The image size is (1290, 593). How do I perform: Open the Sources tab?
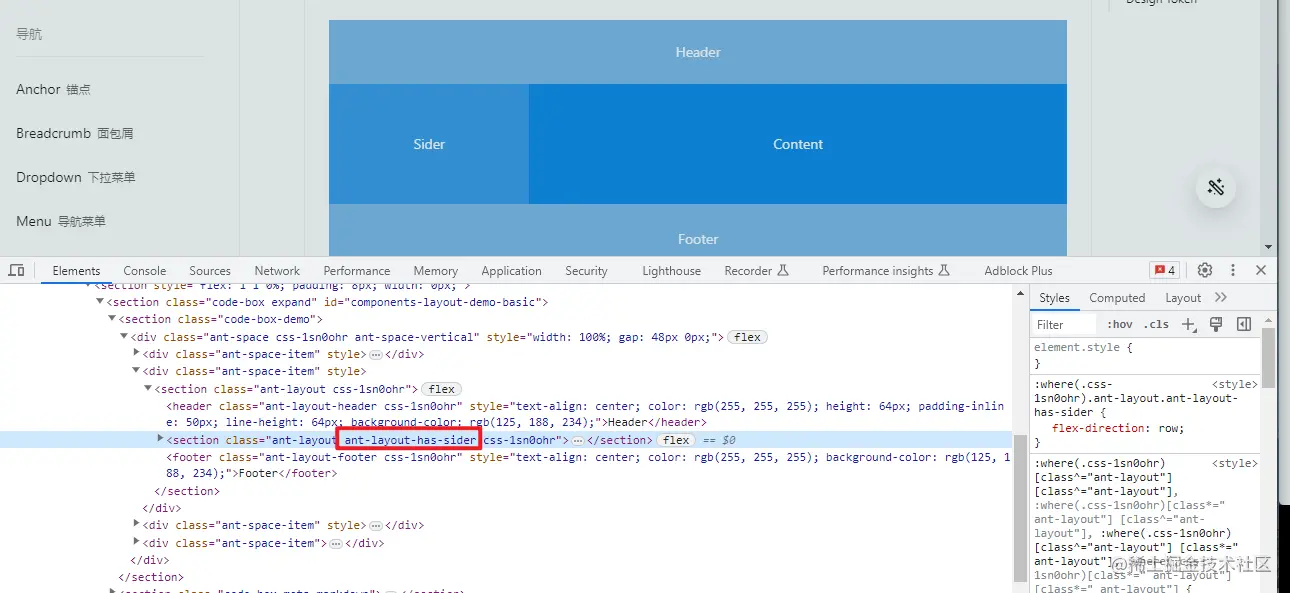(210, 271)
